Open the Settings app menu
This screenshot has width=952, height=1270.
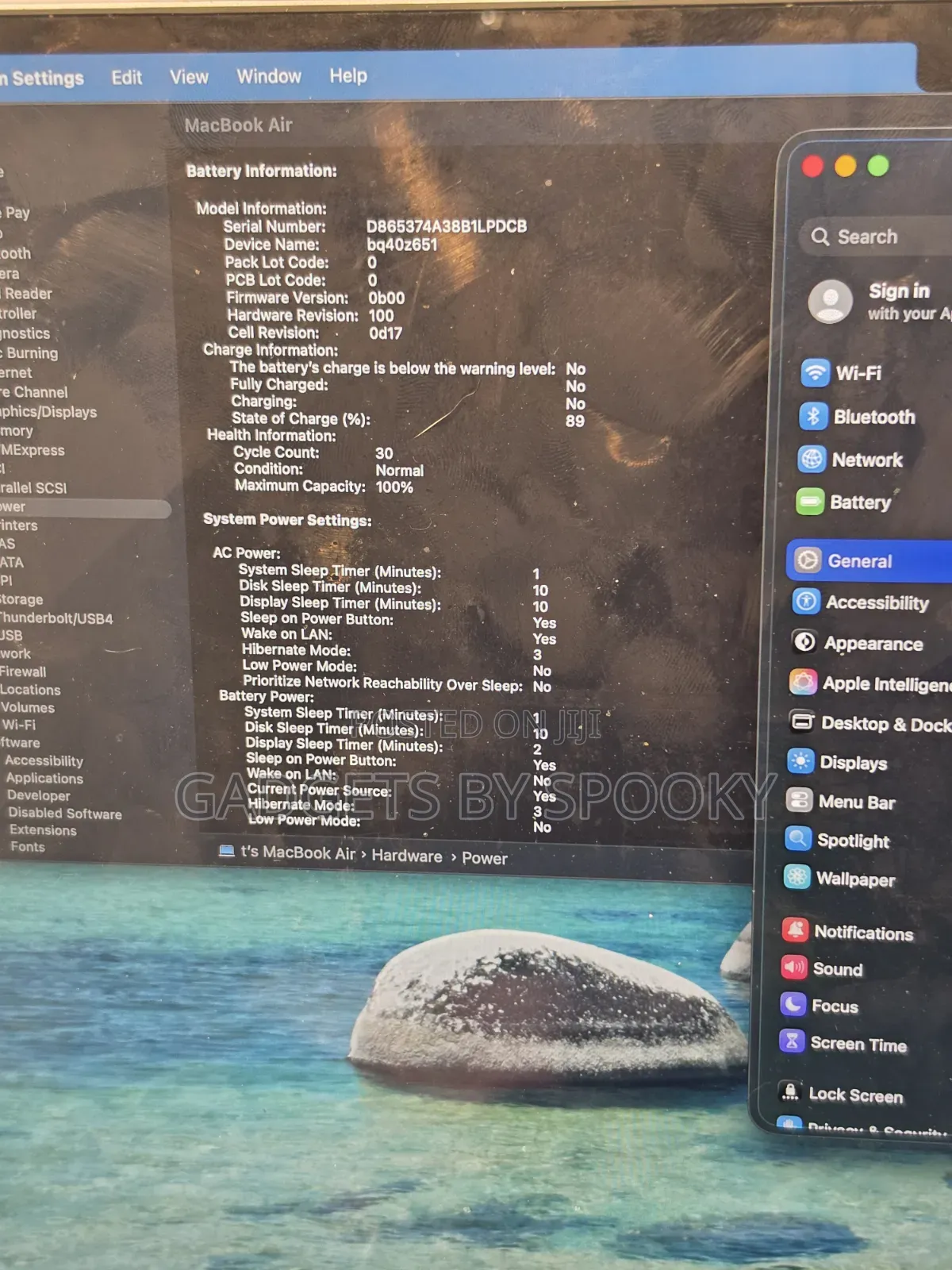tap(42, 79)
